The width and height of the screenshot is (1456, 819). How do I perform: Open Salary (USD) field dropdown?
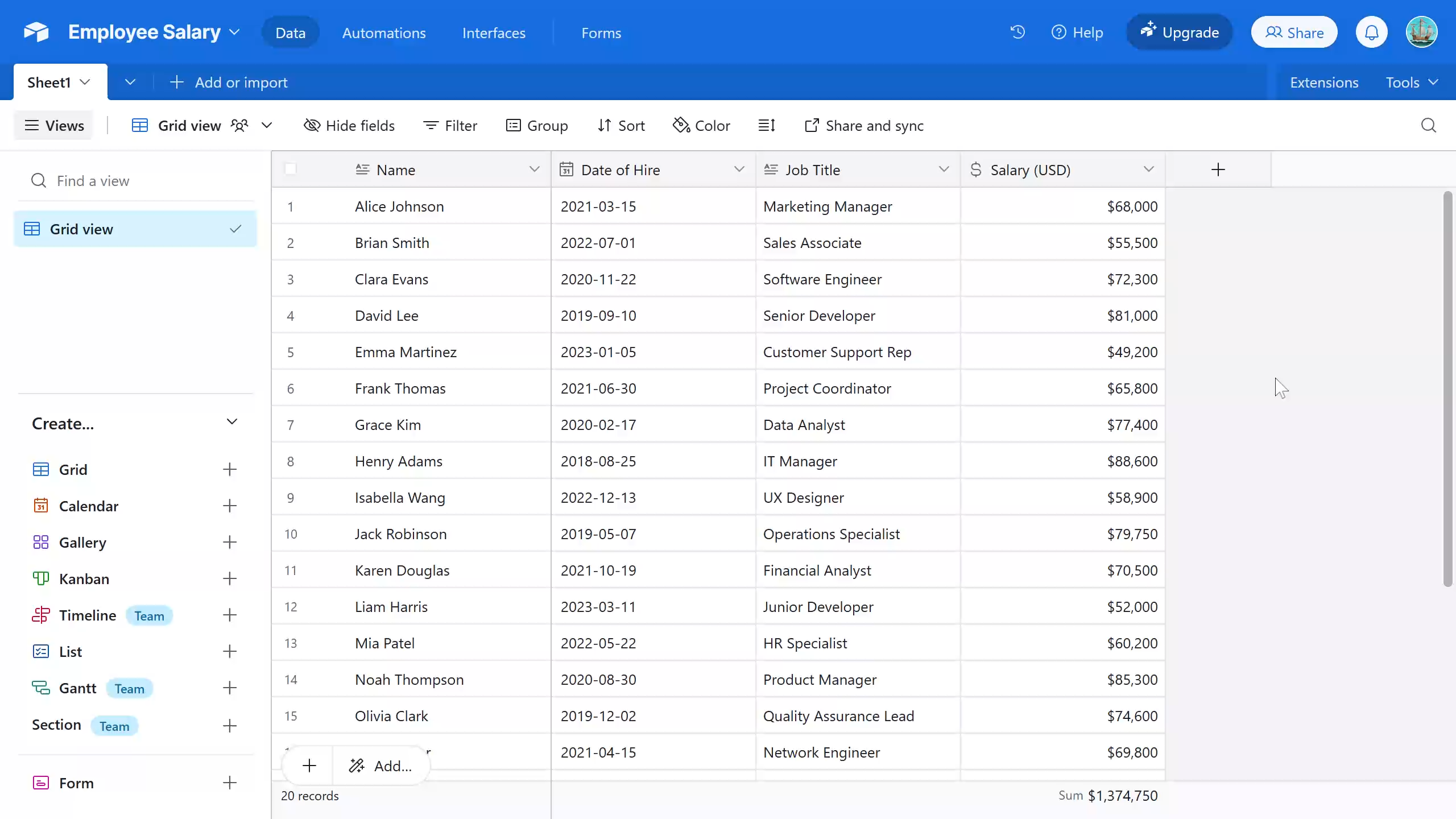[1148, 169]
